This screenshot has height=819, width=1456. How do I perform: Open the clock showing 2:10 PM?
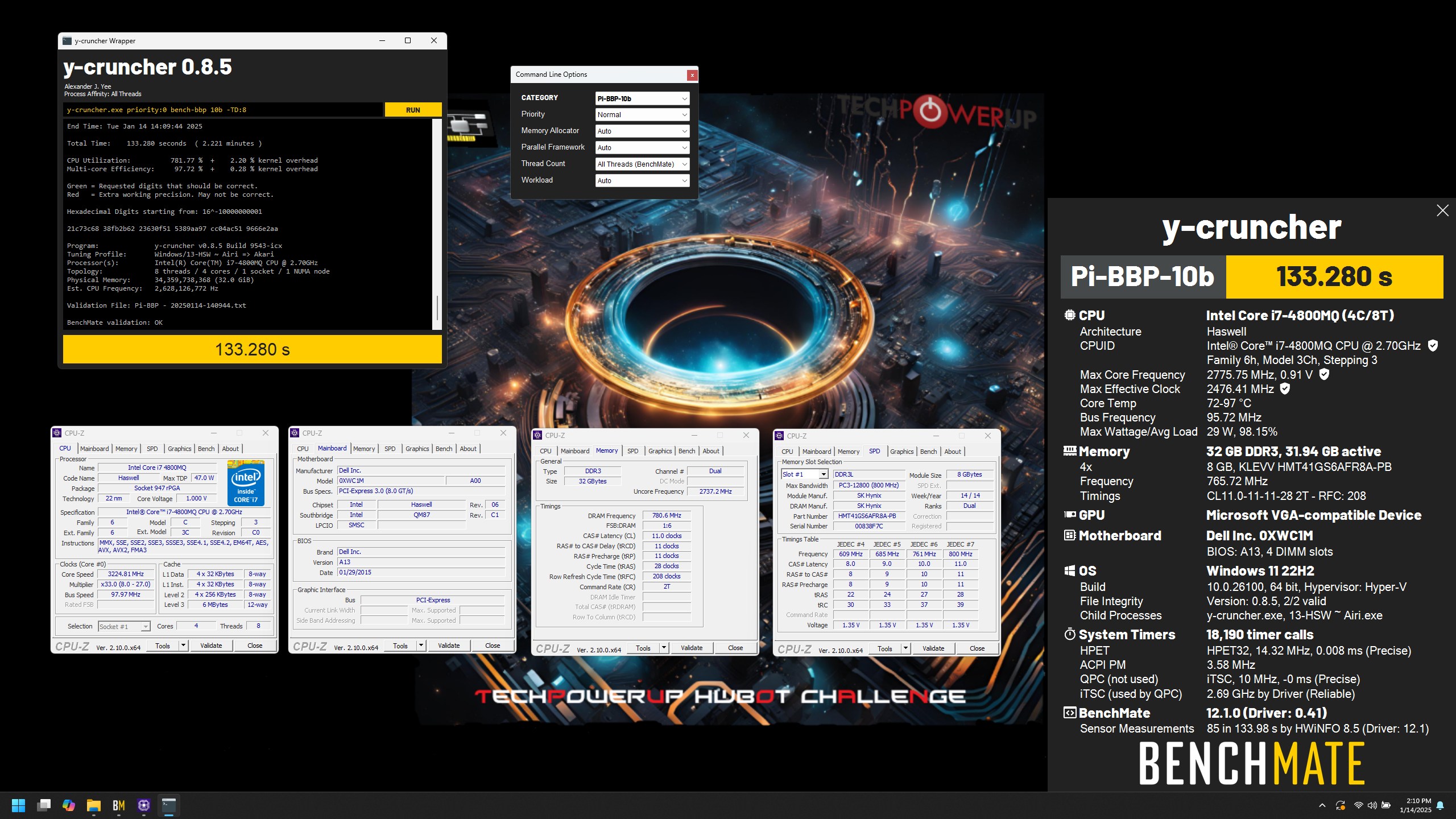pyautogui.click(x=1416, y=805)
